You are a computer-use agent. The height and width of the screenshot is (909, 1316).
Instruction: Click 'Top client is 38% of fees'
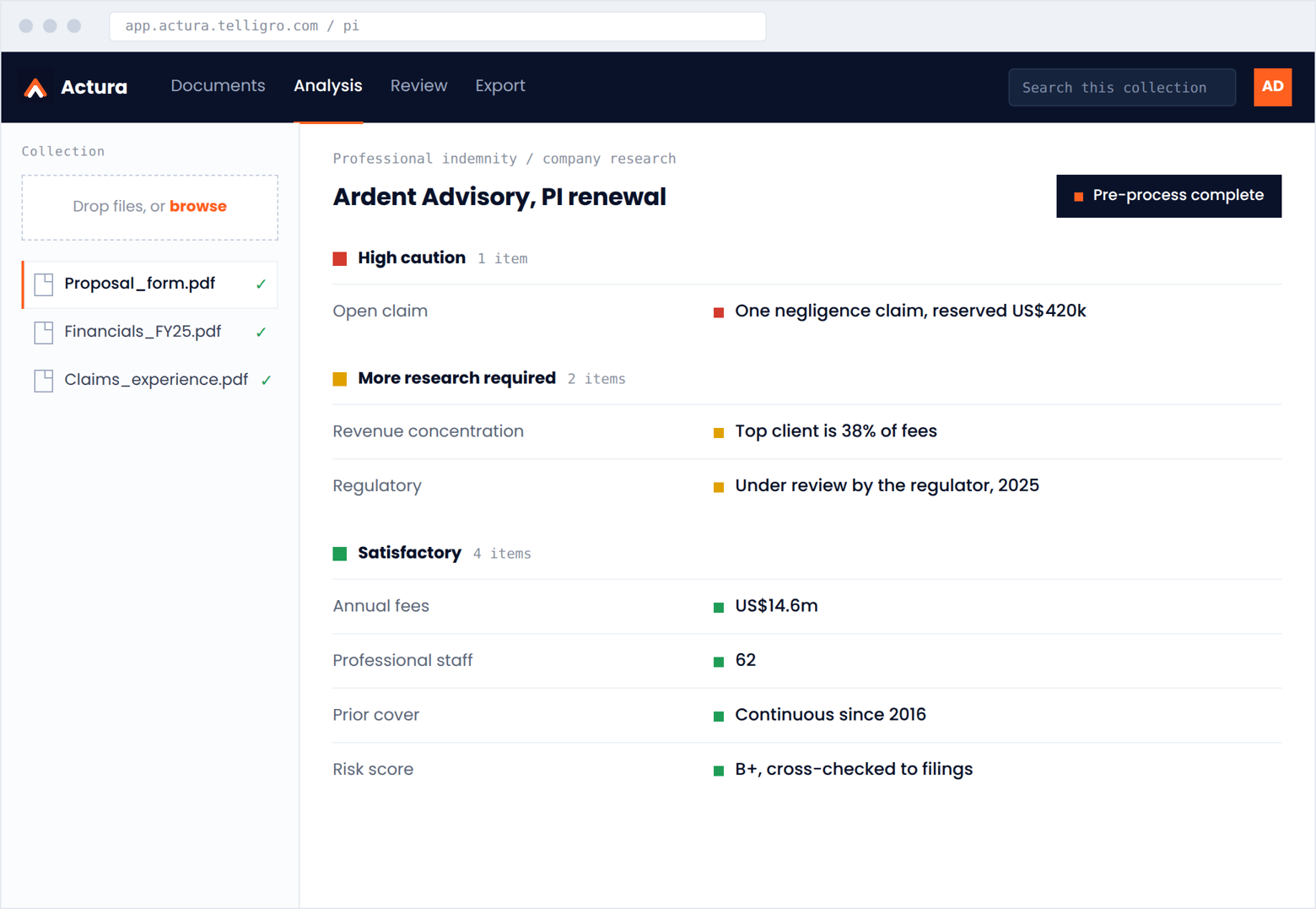836,431
